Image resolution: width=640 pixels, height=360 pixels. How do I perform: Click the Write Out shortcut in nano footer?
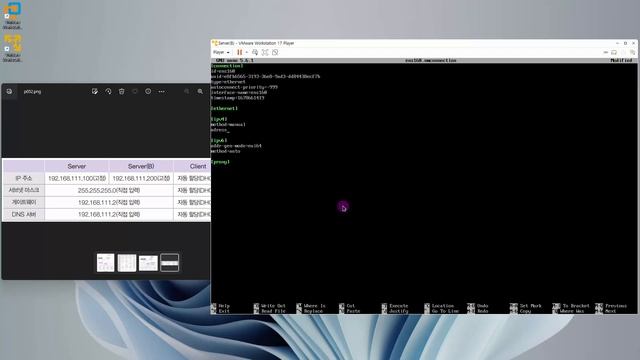pos(270,306)
